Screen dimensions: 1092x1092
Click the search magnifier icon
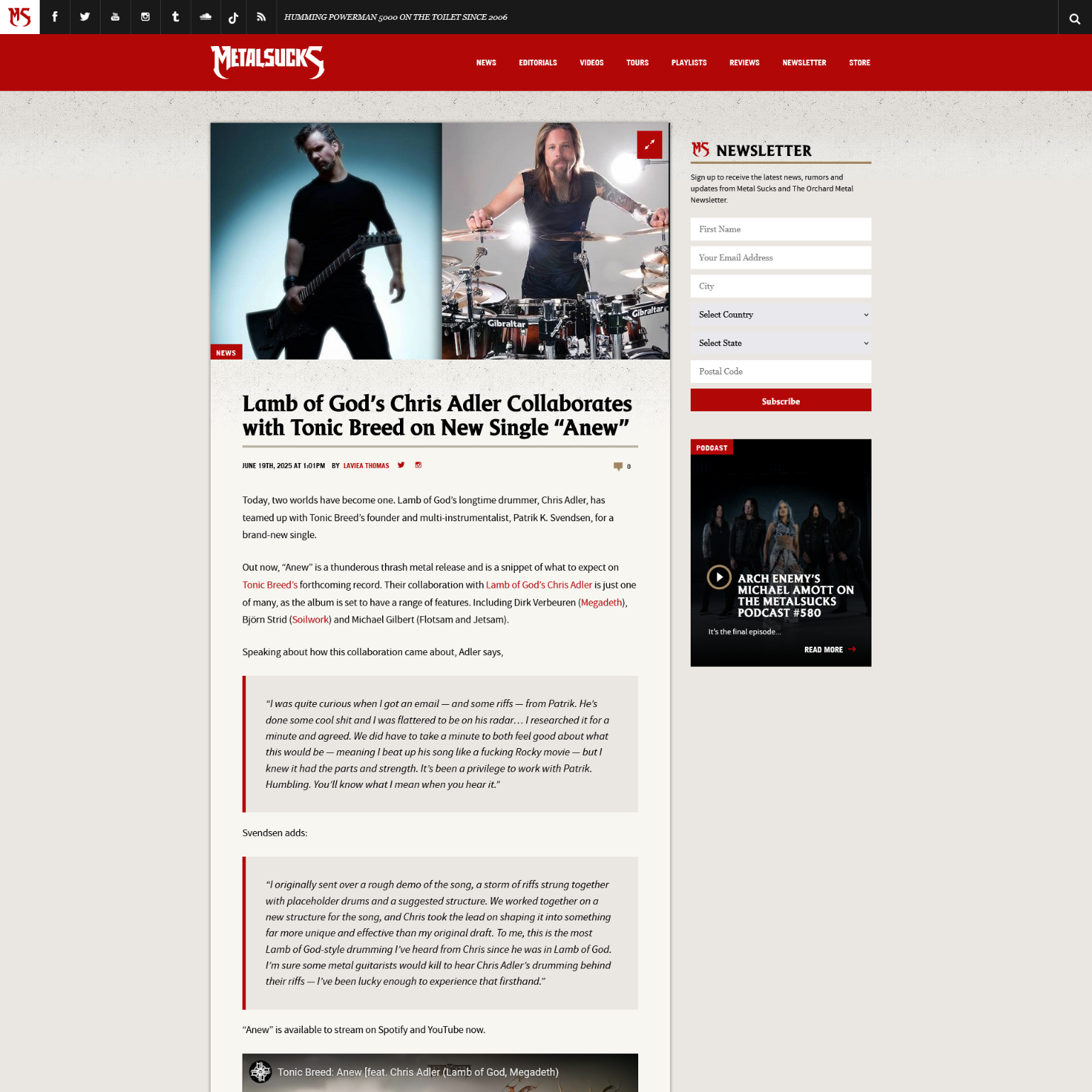click(1075, 18)
